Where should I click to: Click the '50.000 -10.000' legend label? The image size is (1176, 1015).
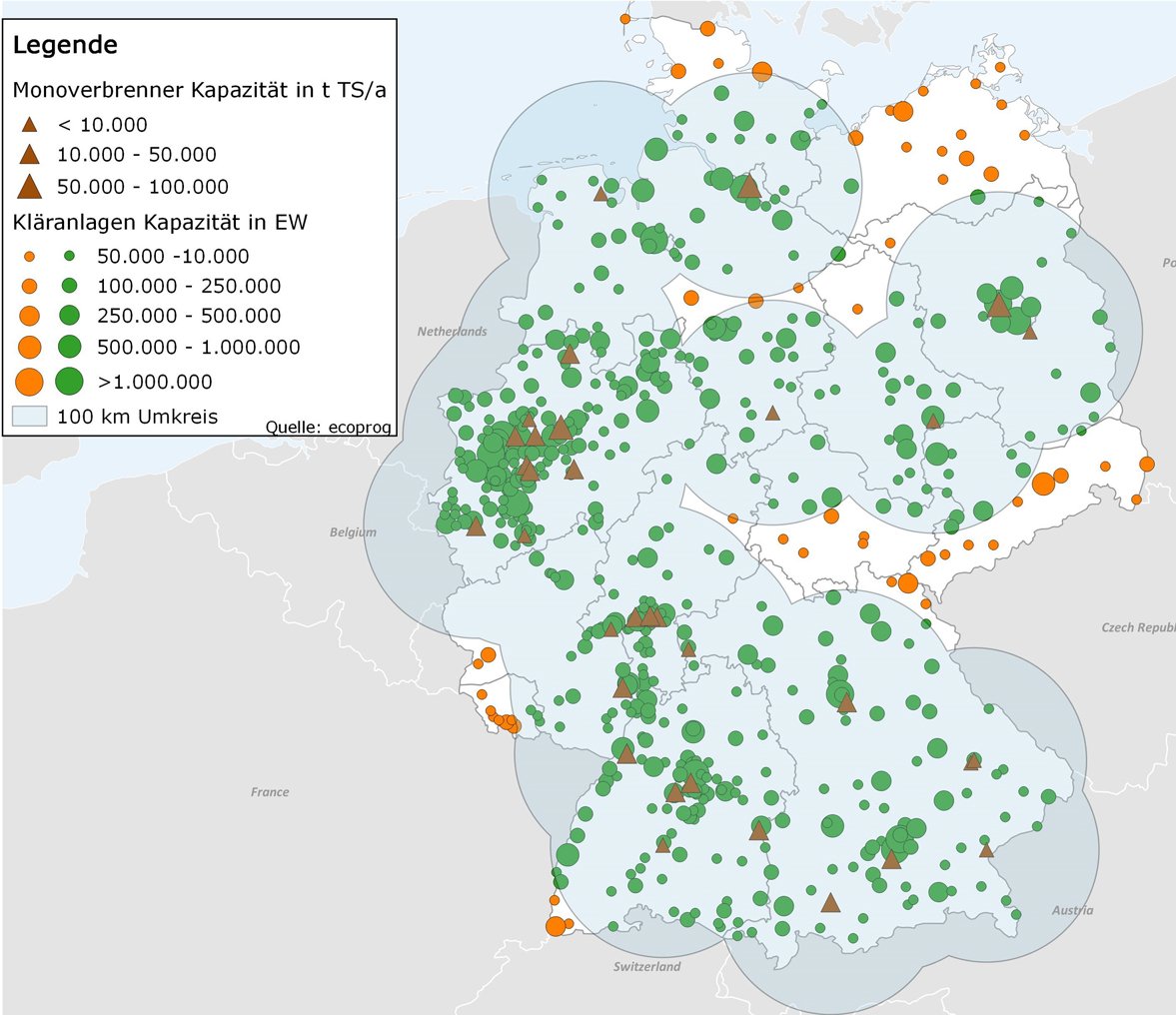pos(173,257)
